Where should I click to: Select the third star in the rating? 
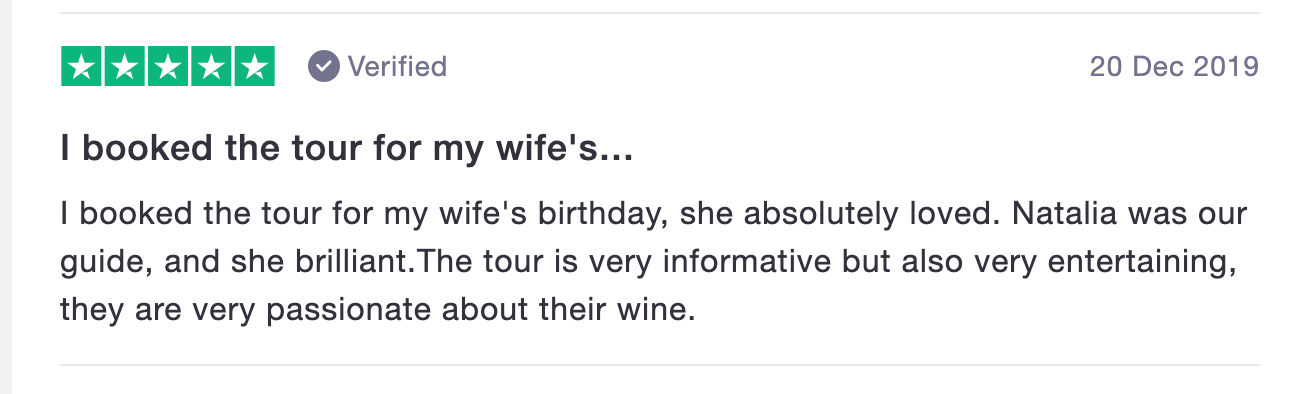tap(168, 67)
